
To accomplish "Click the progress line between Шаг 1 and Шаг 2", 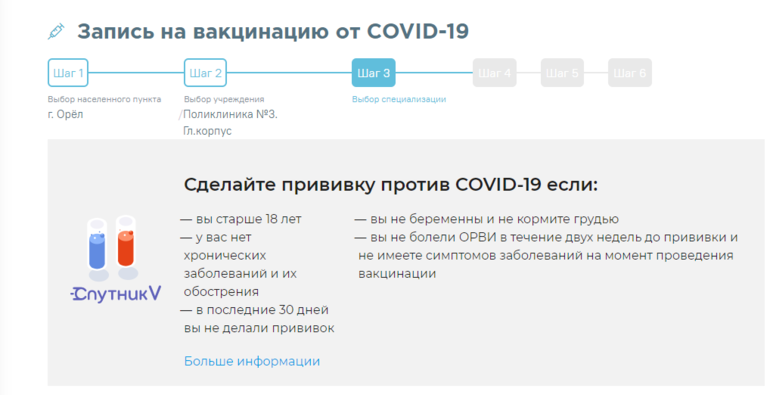I will click(x=136, y=73).
